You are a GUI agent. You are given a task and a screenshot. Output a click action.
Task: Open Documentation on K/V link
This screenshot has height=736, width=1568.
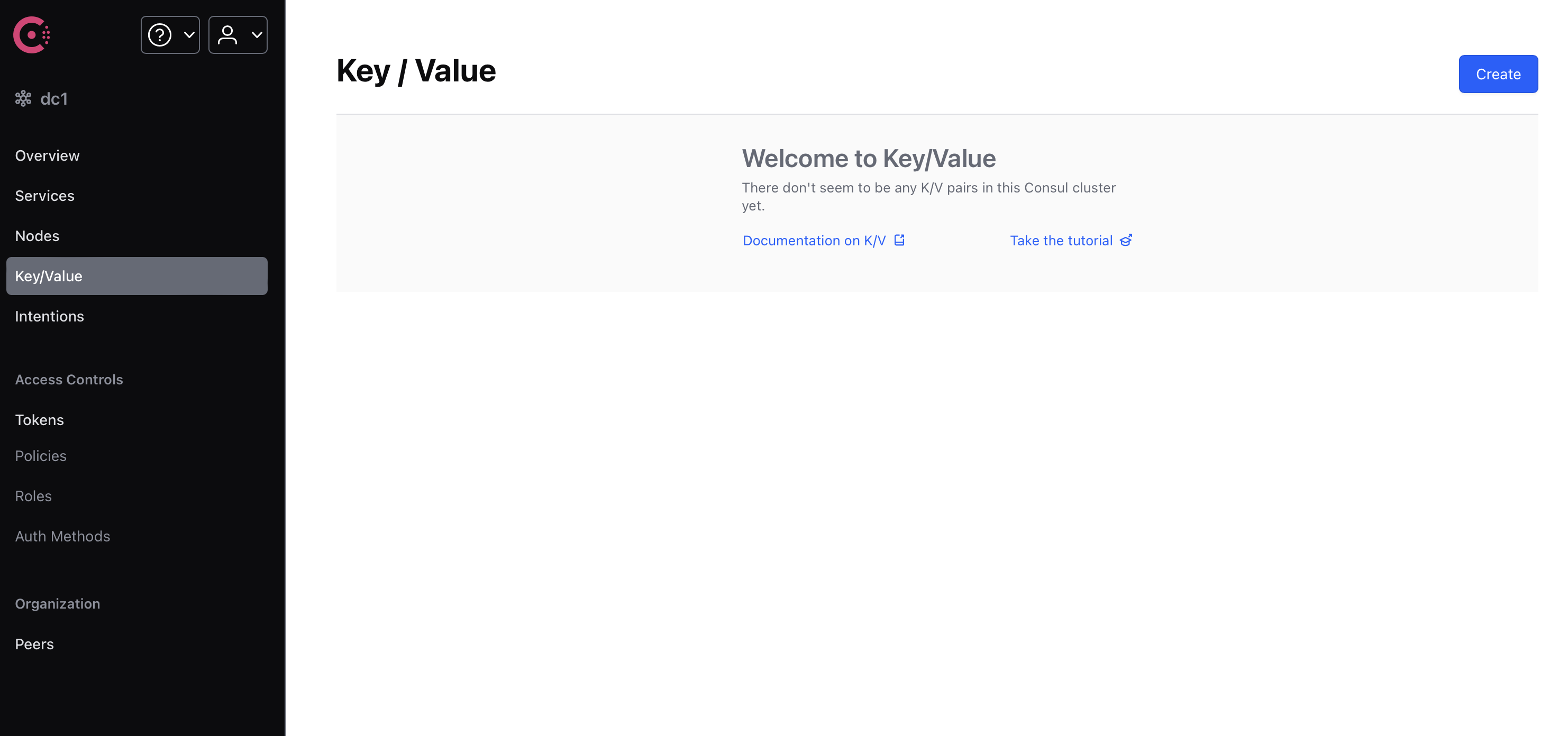[x=824, y=240]
